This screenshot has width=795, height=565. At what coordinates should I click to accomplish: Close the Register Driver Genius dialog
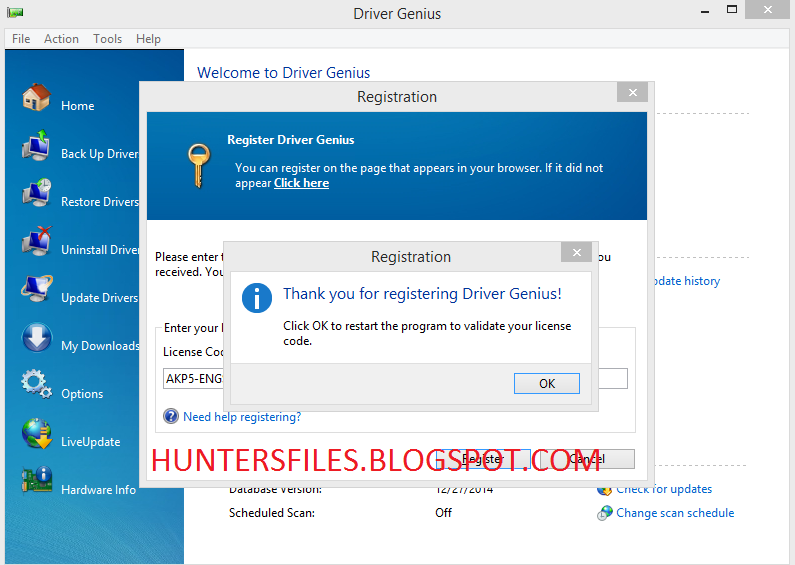(x=632, y=92)
